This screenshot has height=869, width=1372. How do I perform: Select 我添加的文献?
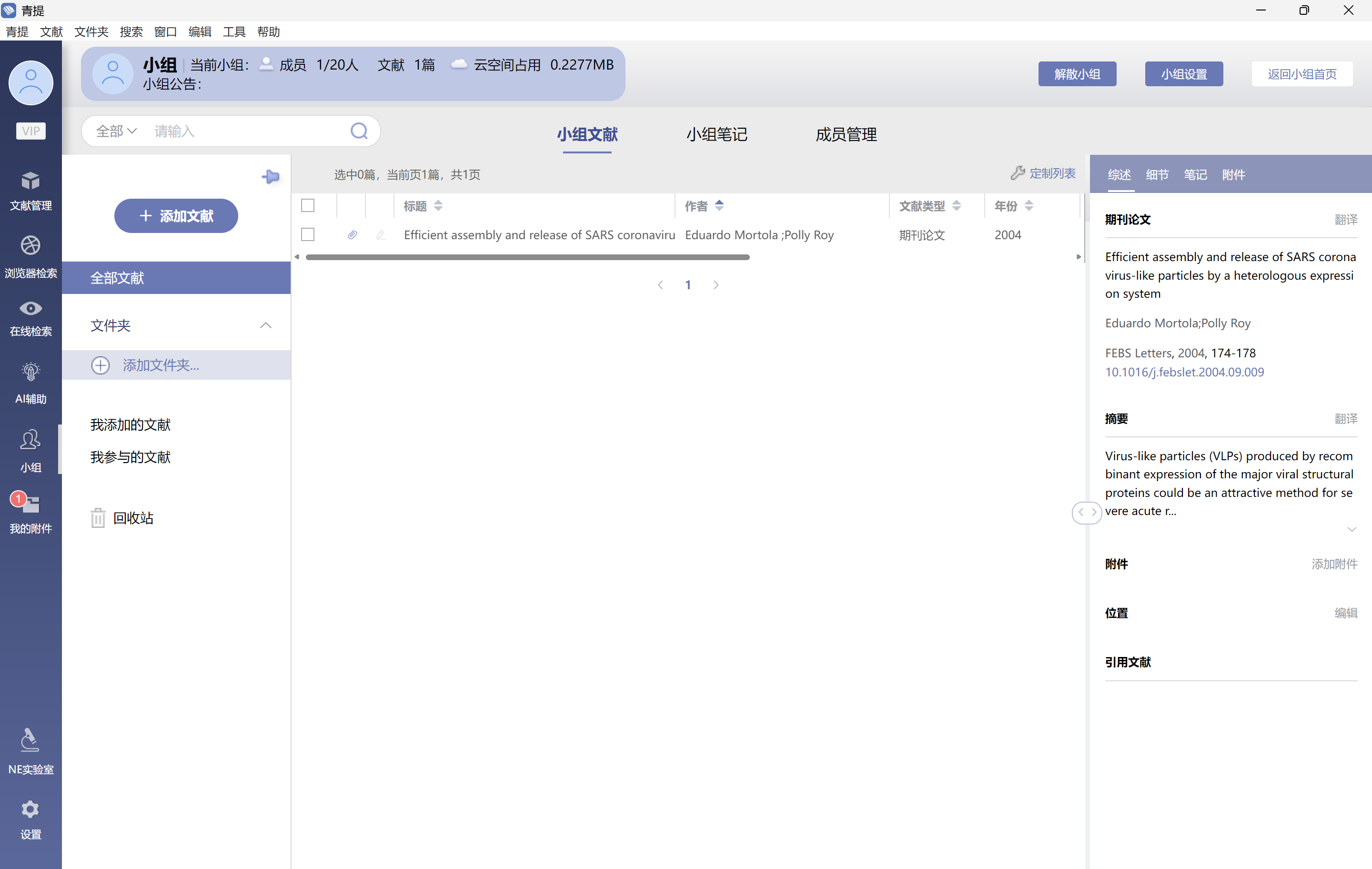coord(131,424)
